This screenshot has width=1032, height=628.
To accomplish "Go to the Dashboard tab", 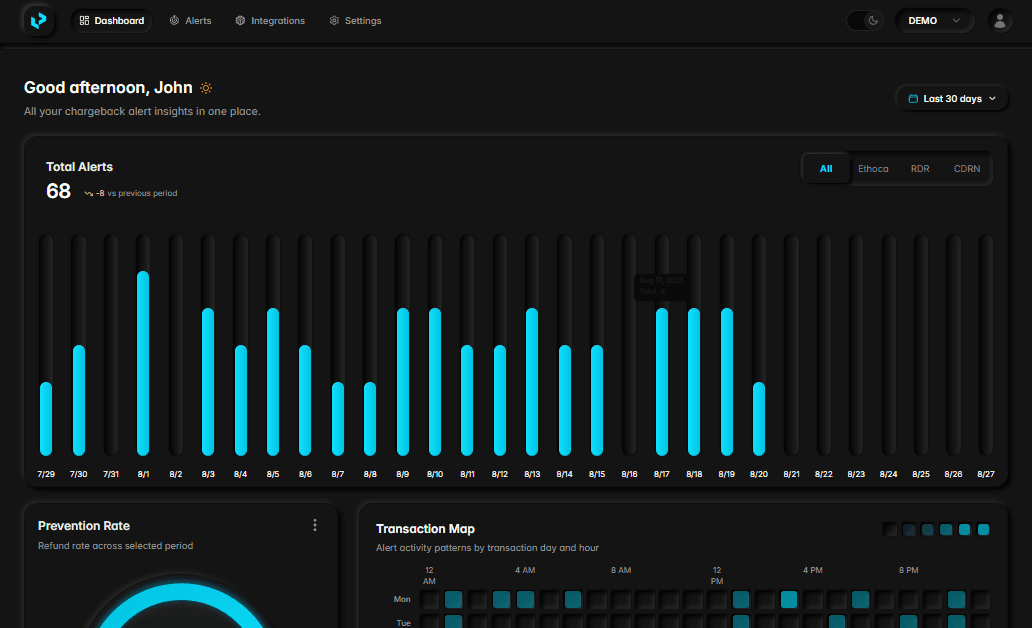I will pos(111,21).
